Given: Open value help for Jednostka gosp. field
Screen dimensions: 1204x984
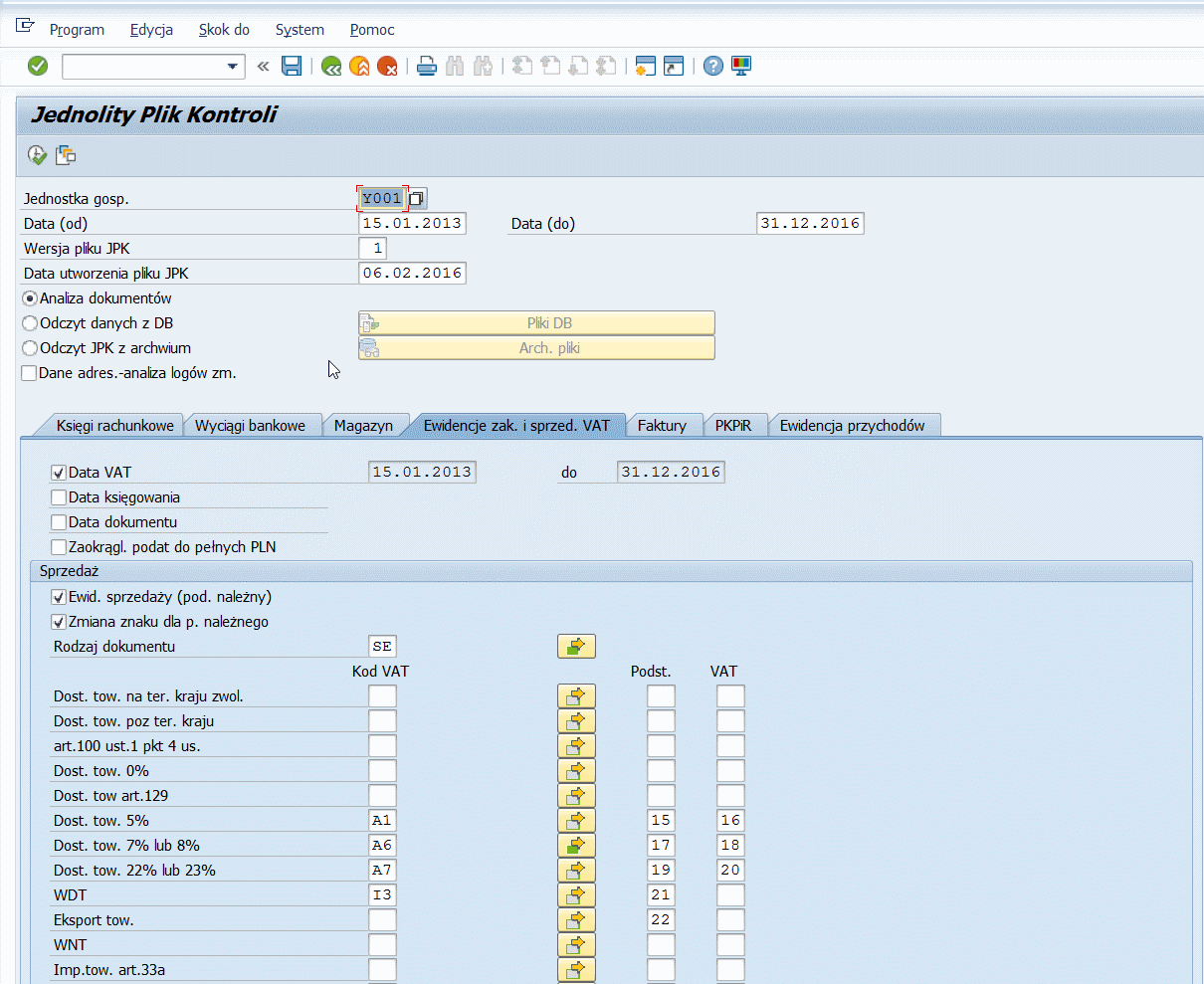Looking at the screenshot, I should click(x=418, y=198).
